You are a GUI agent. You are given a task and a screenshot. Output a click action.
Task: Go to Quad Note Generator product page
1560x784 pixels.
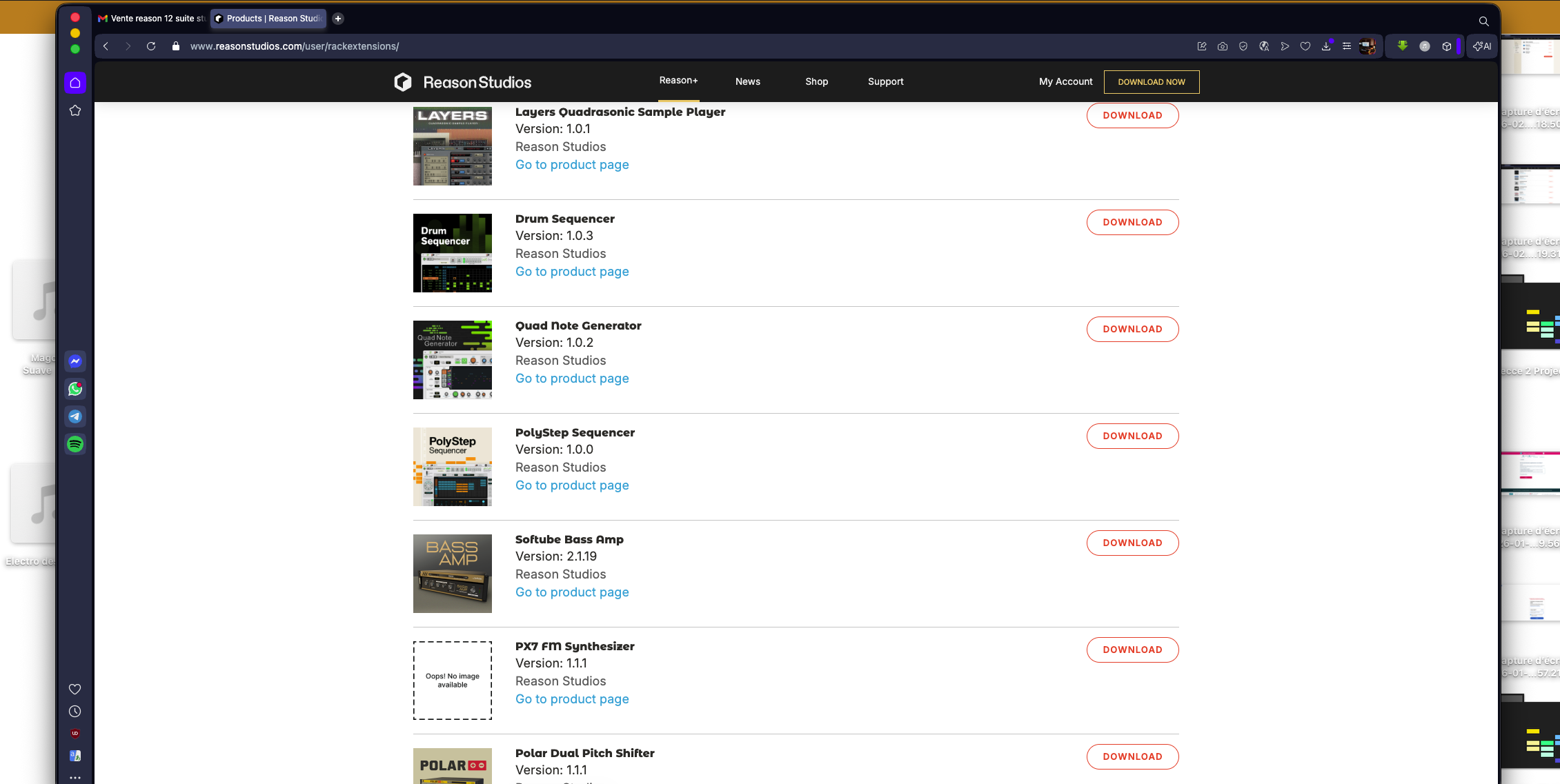572,379
